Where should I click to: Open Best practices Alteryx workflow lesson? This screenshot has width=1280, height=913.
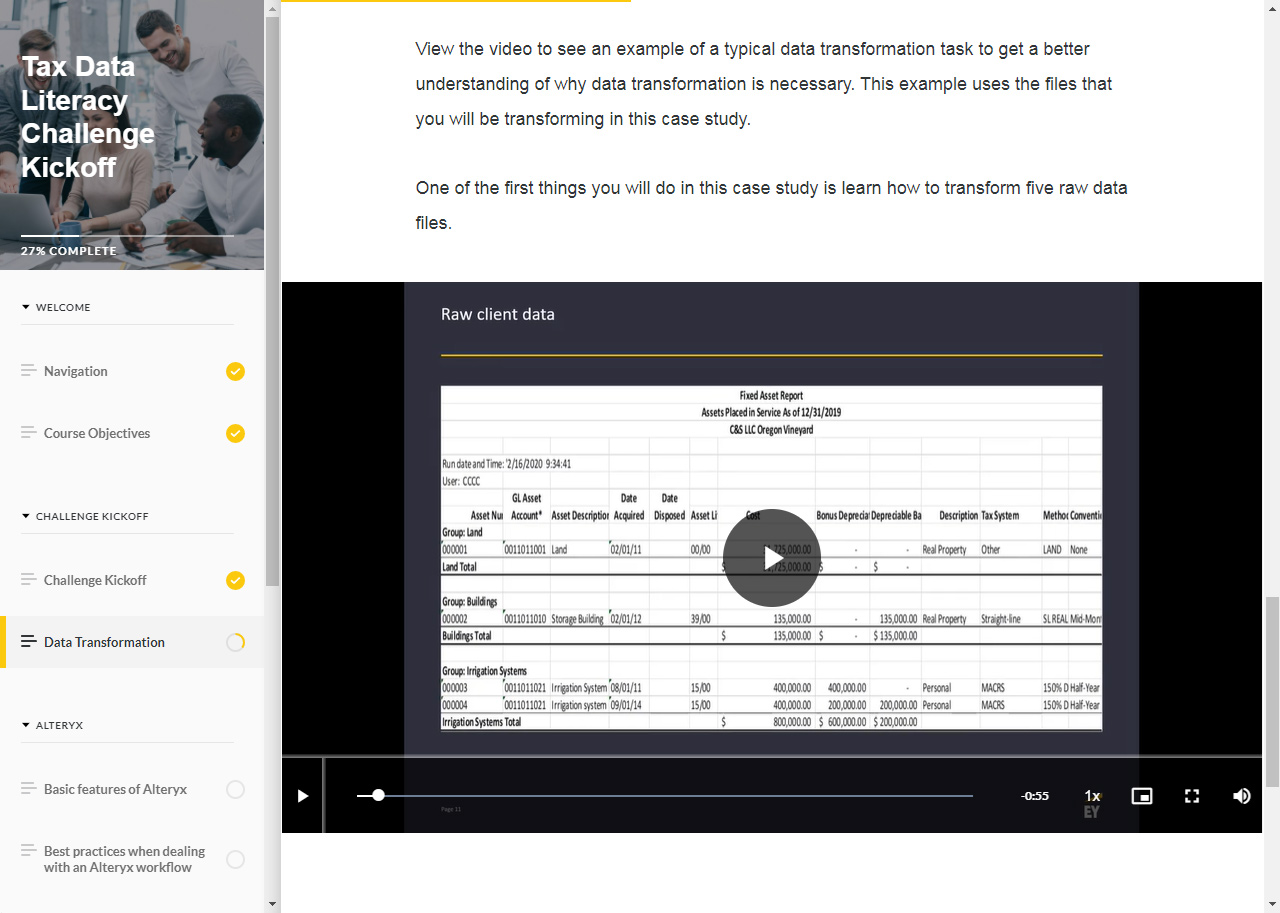coord(132,859)
